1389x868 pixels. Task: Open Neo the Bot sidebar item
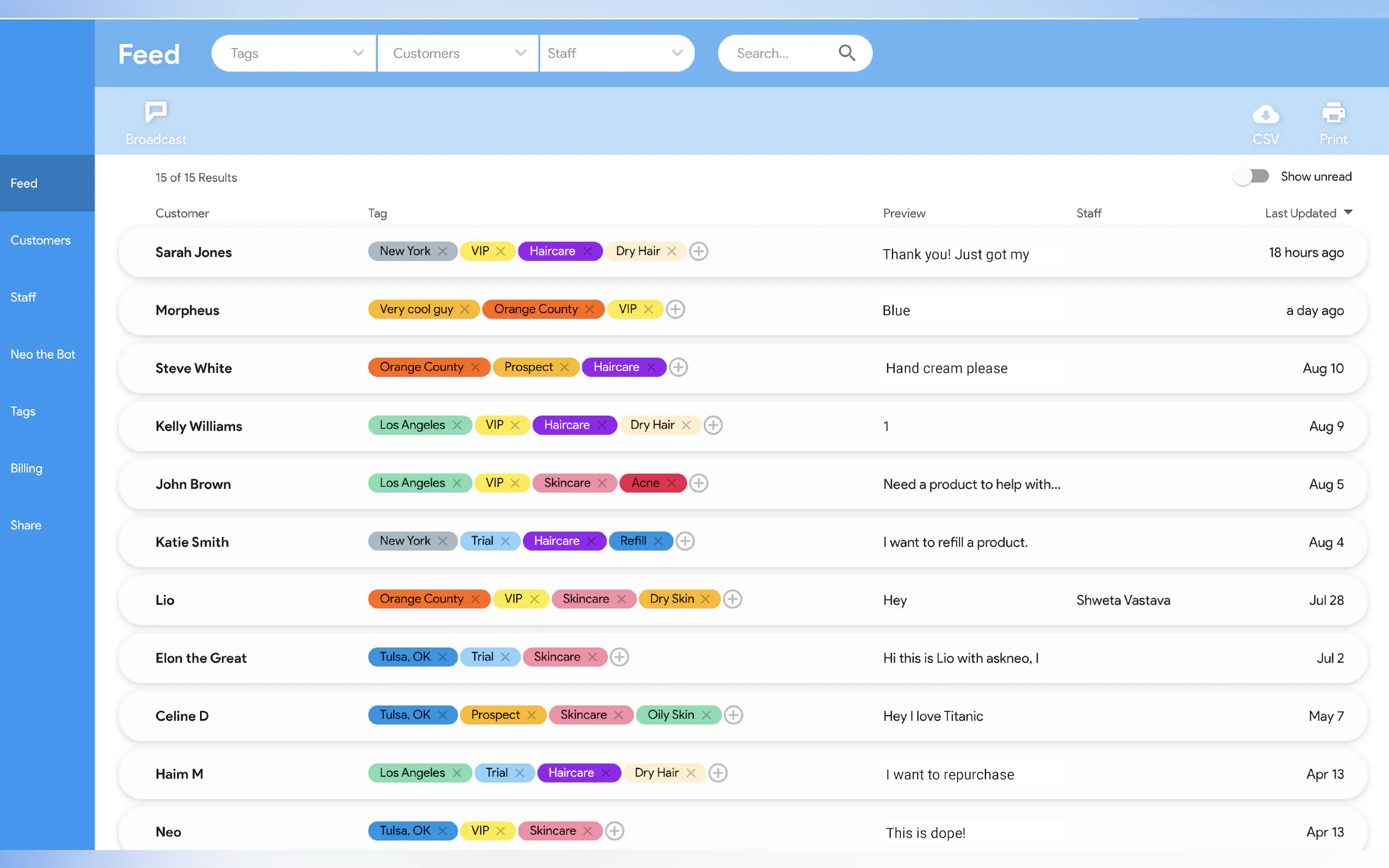point(43,354)
